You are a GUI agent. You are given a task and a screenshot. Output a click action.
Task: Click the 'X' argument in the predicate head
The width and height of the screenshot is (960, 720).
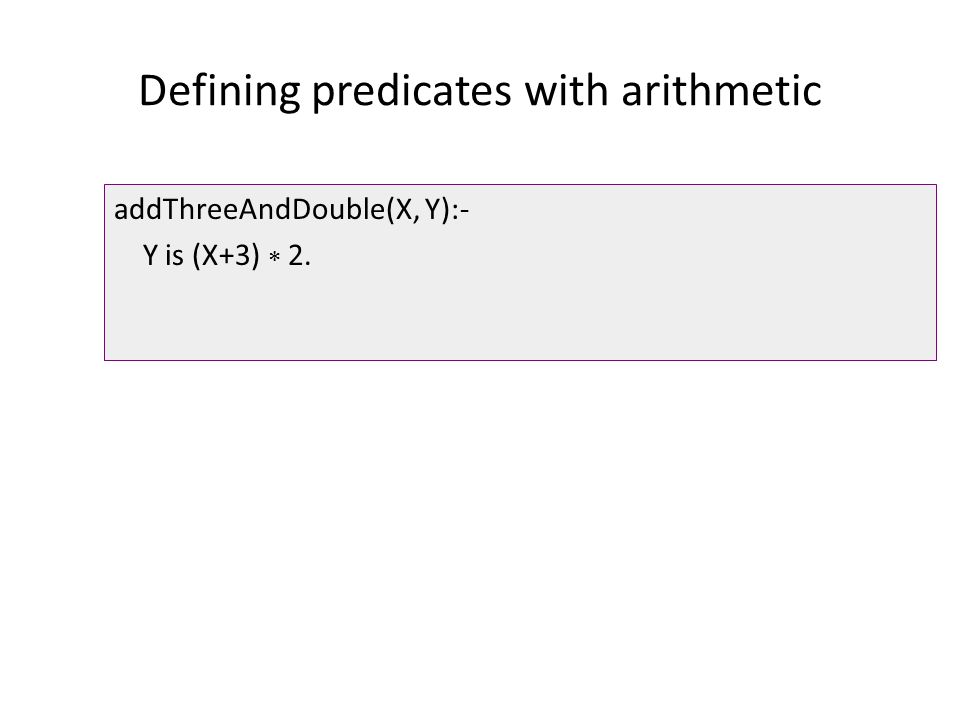(x=405, y=210)
